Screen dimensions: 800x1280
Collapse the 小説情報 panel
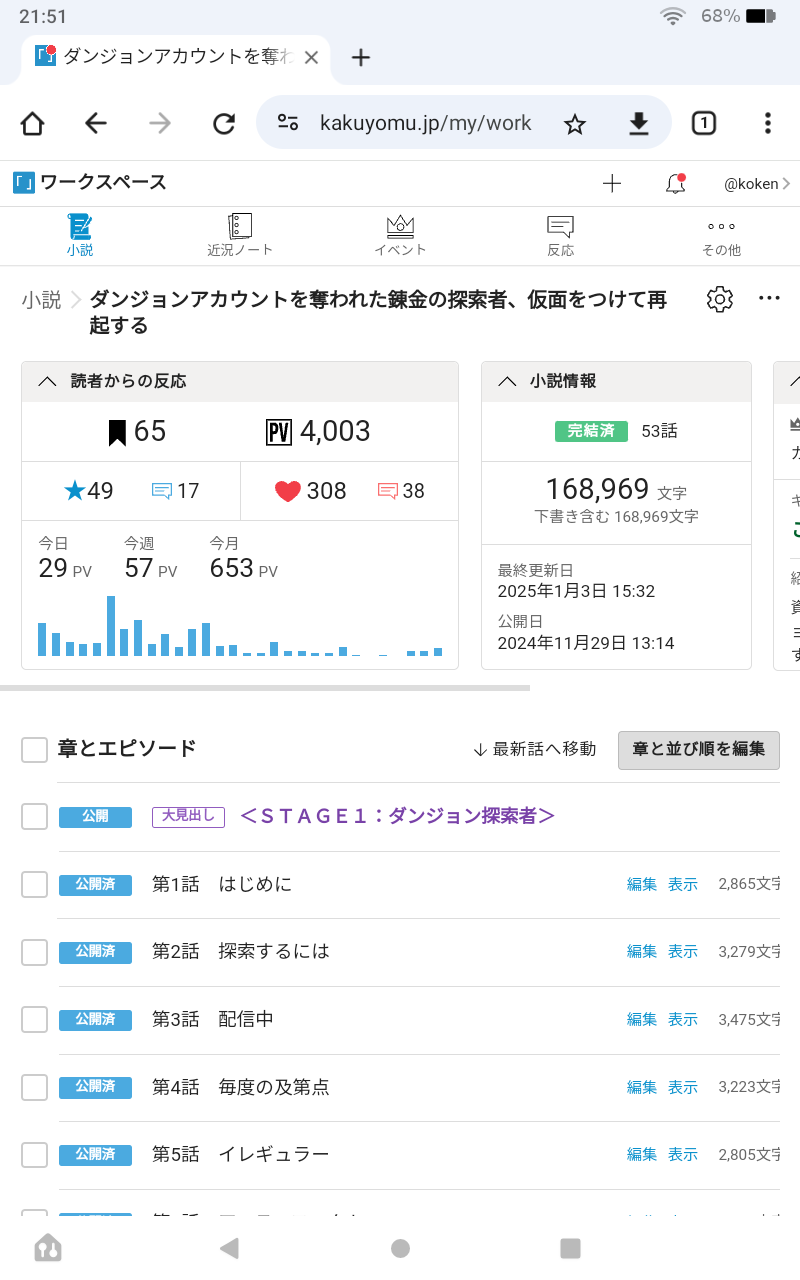507,381
